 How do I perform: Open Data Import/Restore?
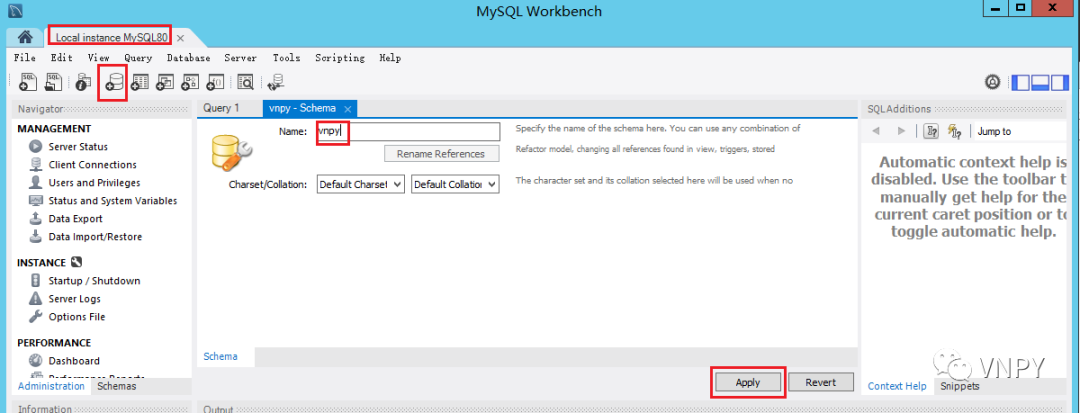95,236
